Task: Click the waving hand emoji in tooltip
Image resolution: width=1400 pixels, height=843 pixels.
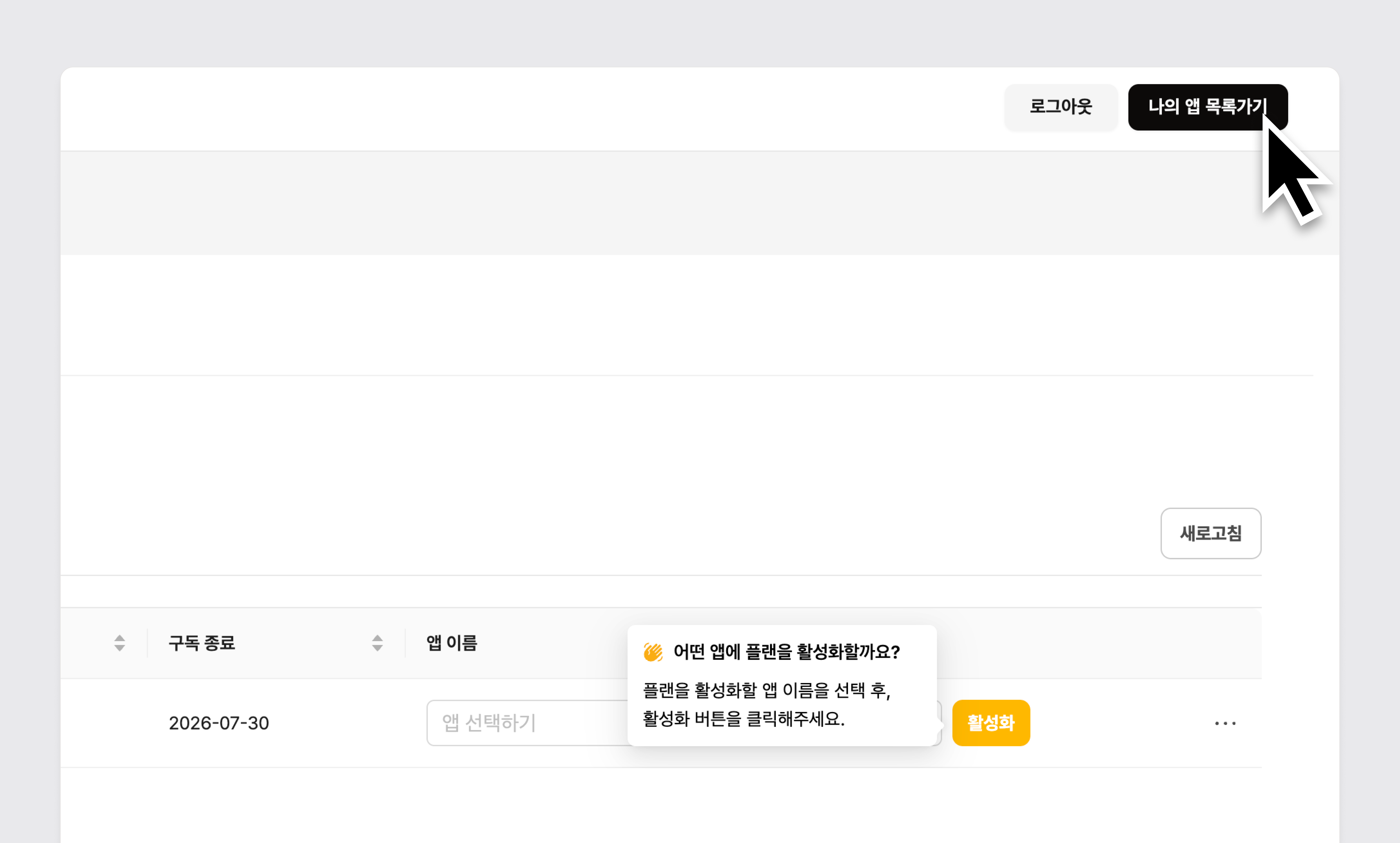Action: [653, 652]
